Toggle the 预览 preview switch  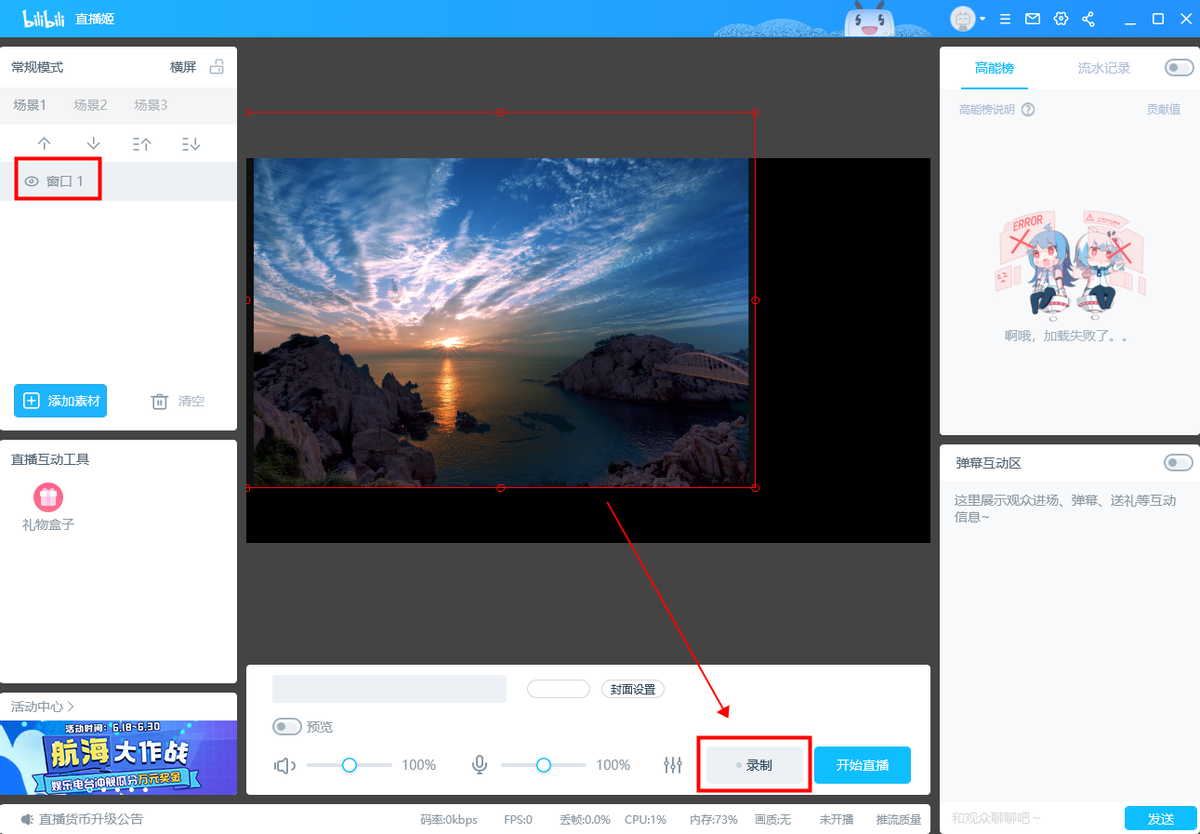point(287,727)
